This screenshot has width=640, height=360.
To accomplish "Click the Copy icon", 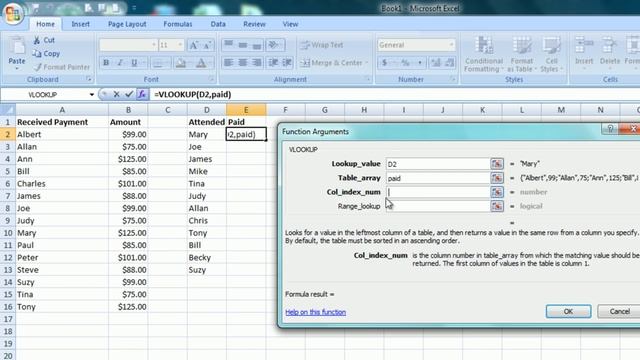I will point(37,53).
